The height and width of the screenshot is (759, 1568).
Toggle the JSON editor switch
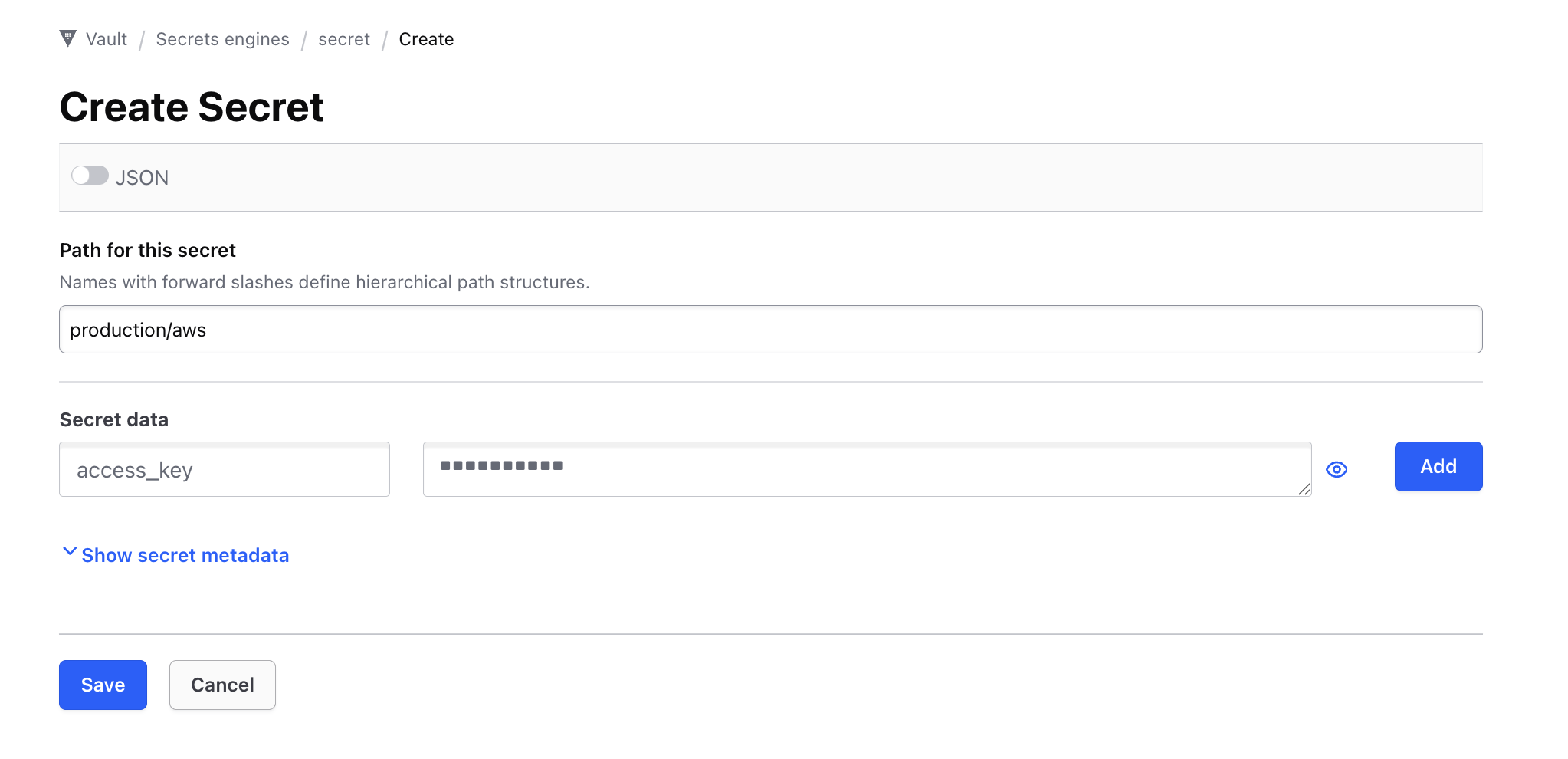point(90,176)
